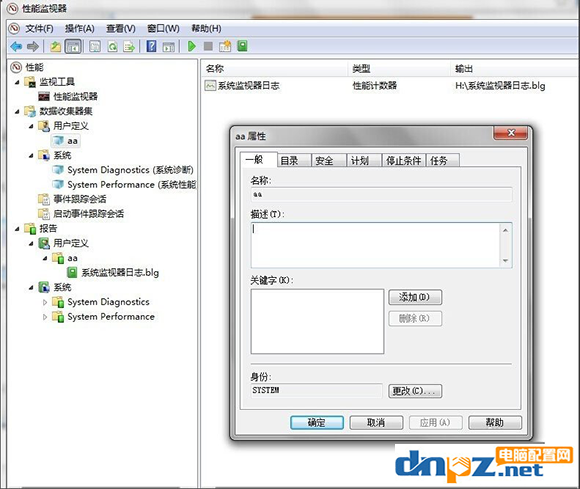Screen dimensions: 580x489
Task: Click the 更改(C)... identity button
Action: click(415, 391)
